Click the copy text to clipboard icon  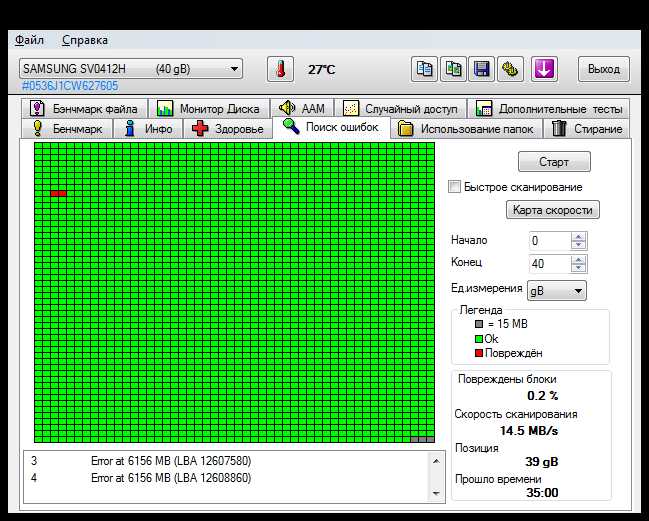pyautogui.click(x=424, y=69)
